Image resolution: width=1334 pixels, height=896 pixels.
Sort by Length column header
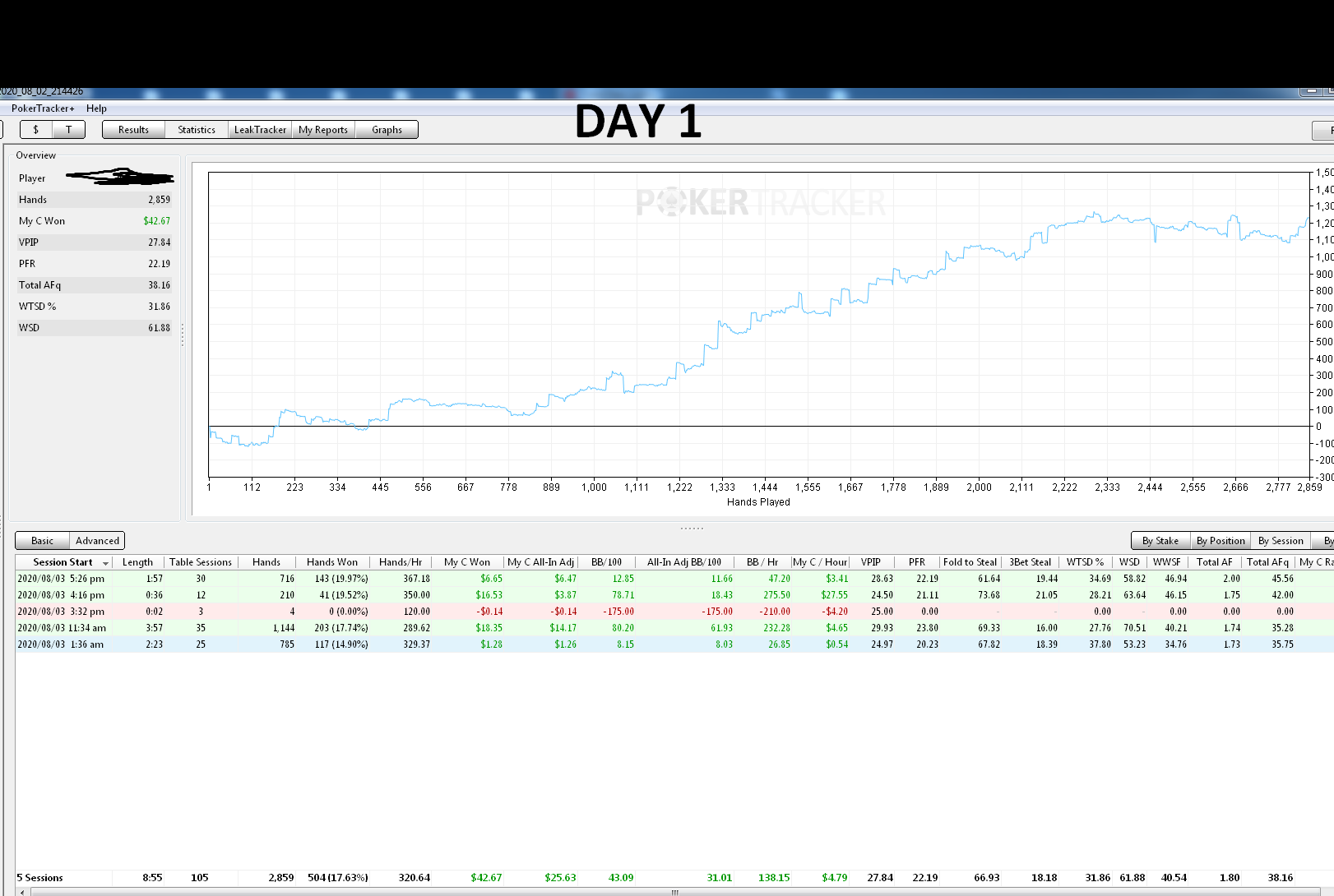point(137,562)
